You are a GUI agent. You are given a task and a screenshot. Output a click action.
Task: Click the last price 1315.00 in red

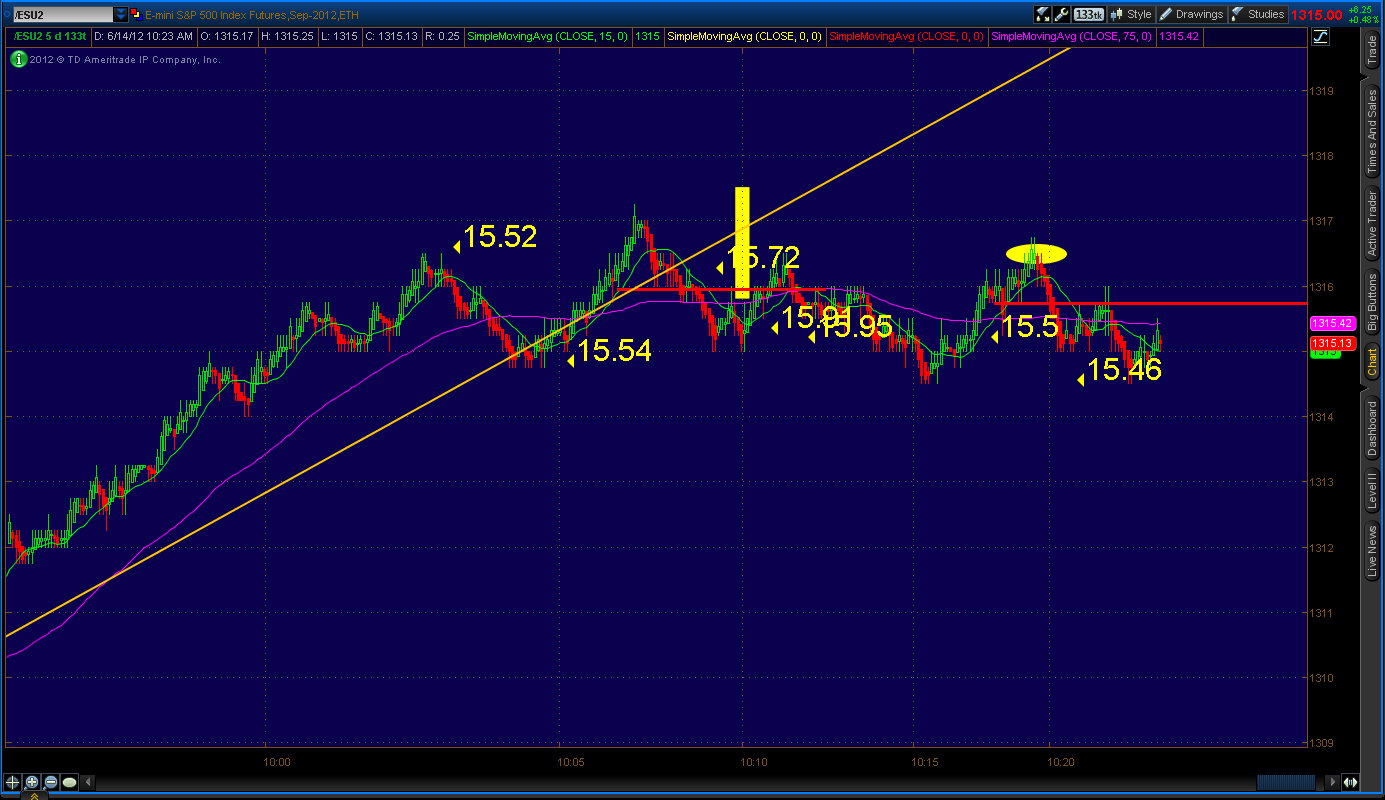[1315, 14]
